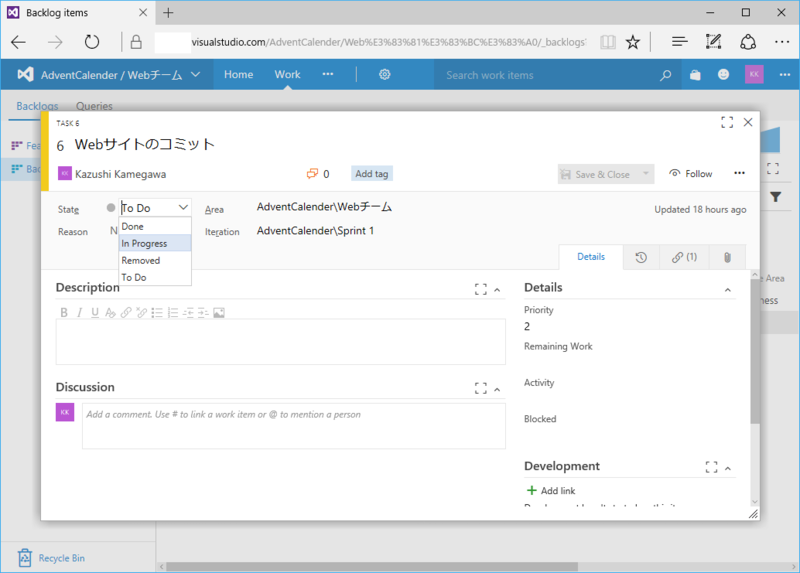Click the Priority value 2
The width and height of the screenshot is (800, 573).
click(527, 327)
